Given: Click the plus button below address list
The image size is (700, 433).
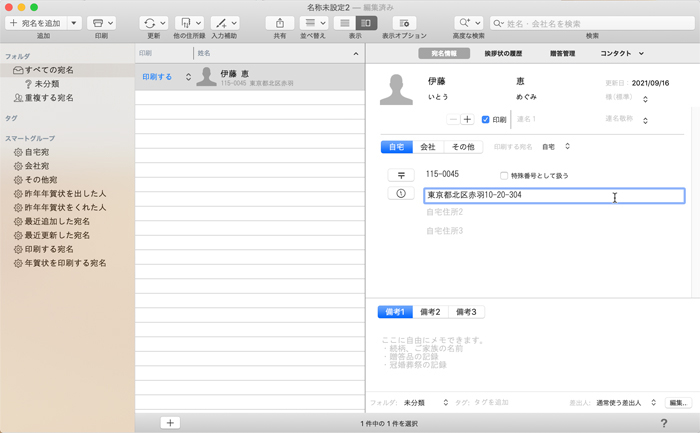Looking at the screenshot, I should [170, 424].
